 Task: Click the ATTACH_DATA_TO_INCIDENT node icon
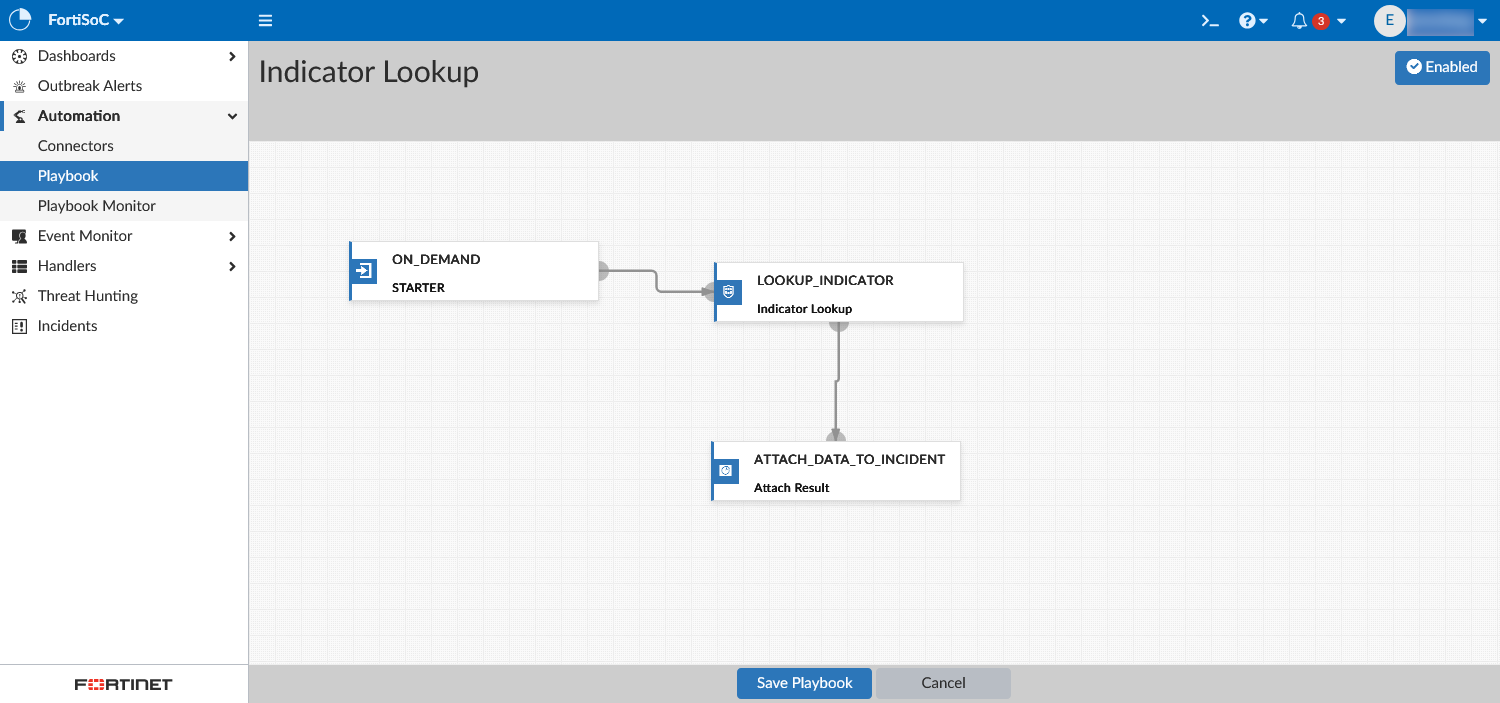click(726, 471)
